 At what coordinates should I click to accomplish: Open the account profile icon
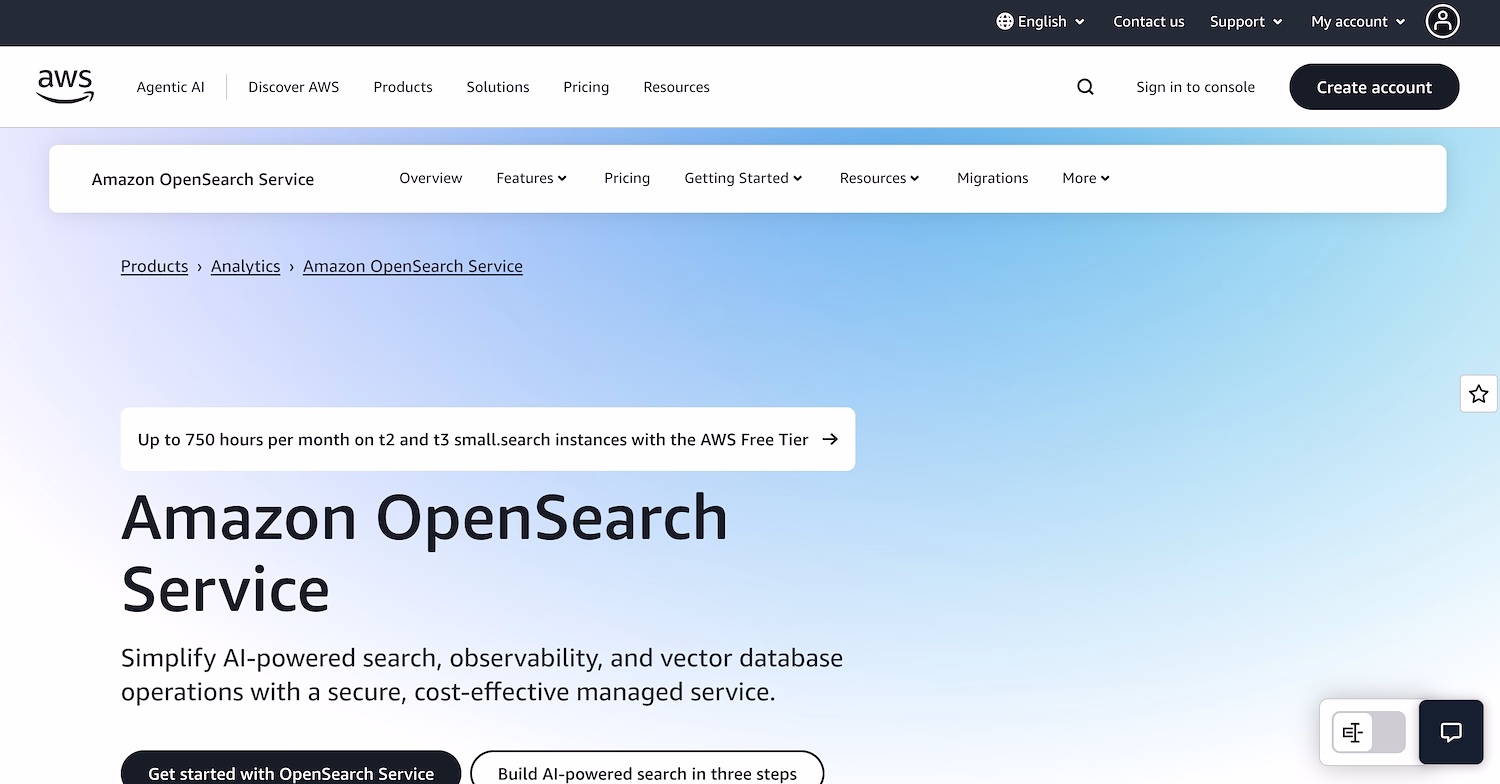tap(1442, 21)
